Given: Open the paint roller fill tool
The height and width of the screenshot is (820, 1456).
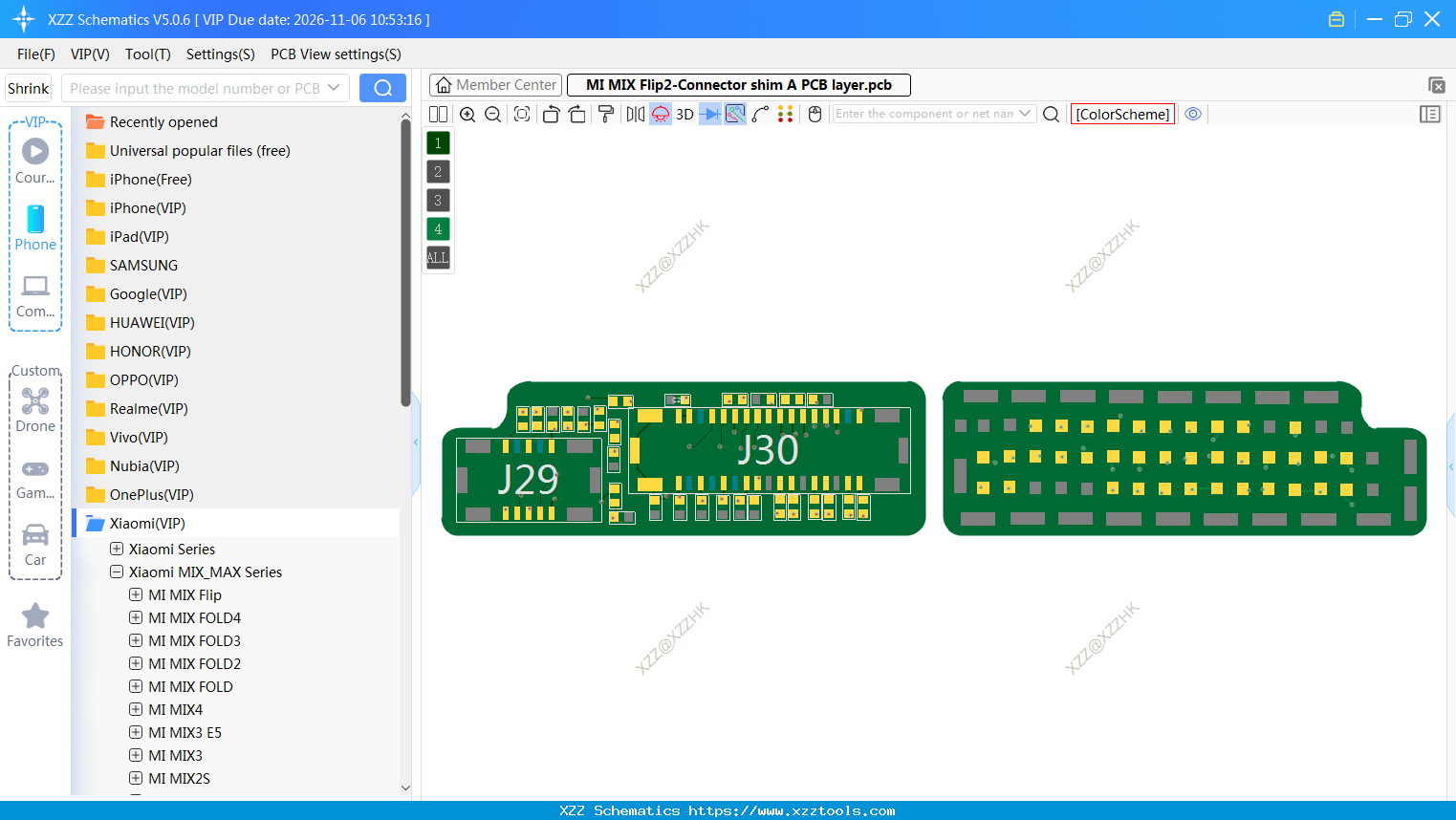Looking at the screenshot, I should click(x=606, y=114).
